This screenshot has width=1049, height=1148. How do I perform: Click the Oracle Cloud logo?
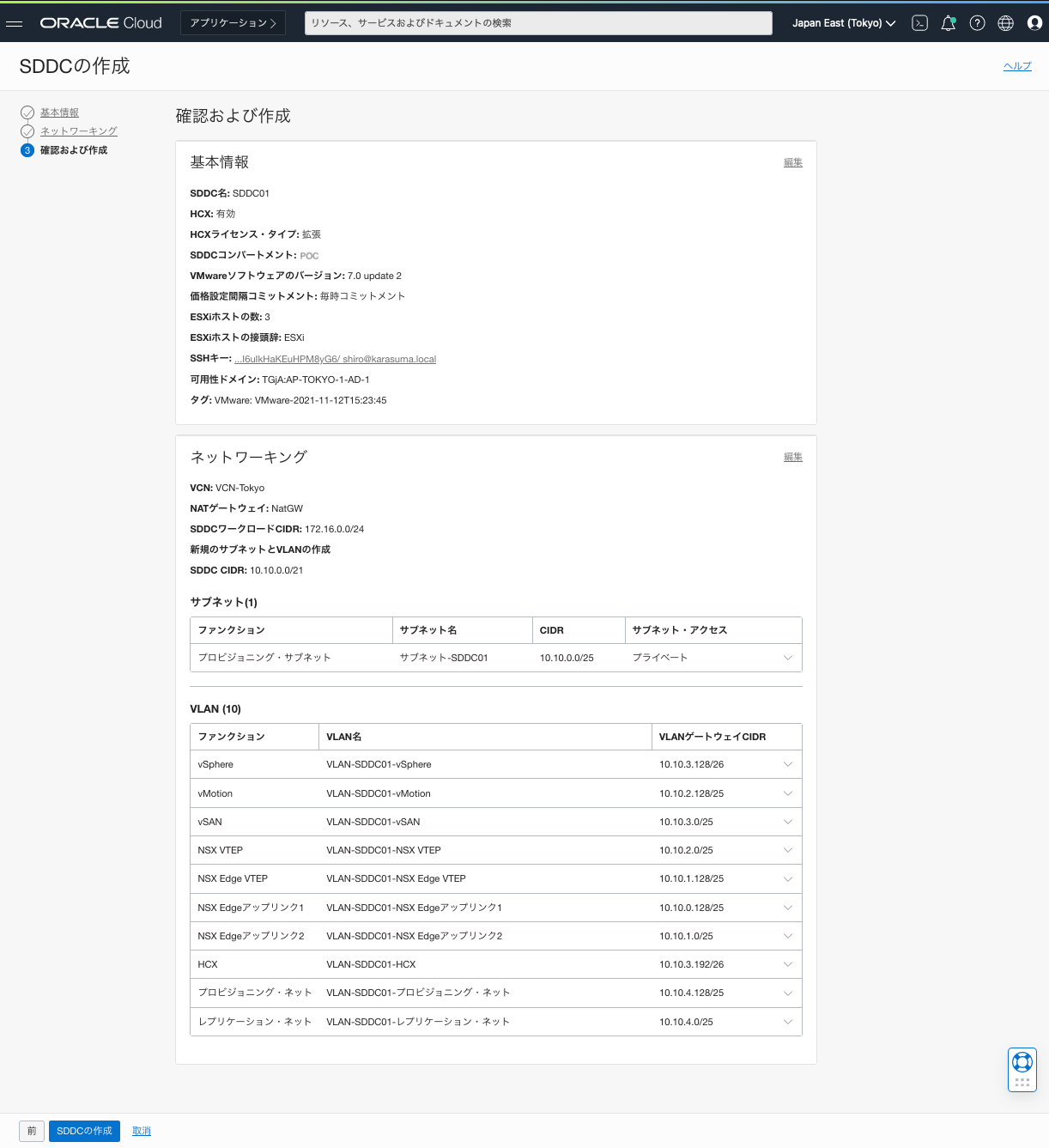[x=101, y=23]
